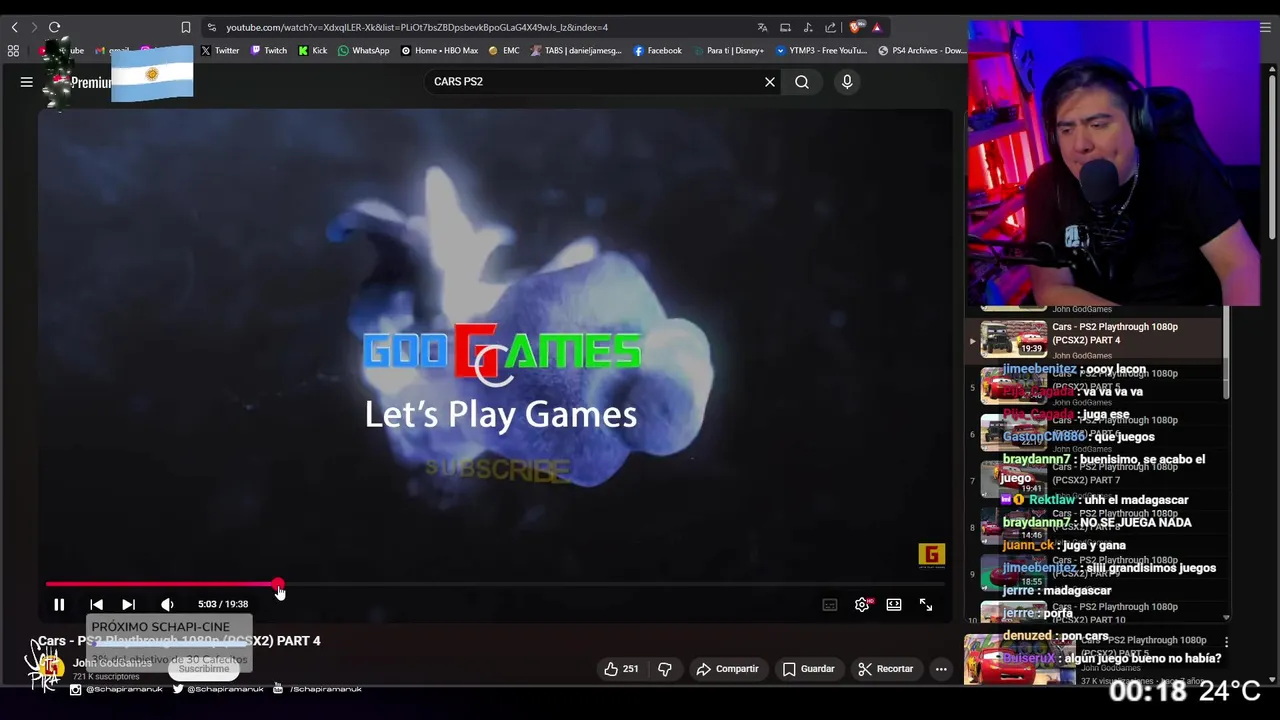This screenshot has width=1280, height=720.
Task: Open the player settings gear
Action: tap(862, 604)
